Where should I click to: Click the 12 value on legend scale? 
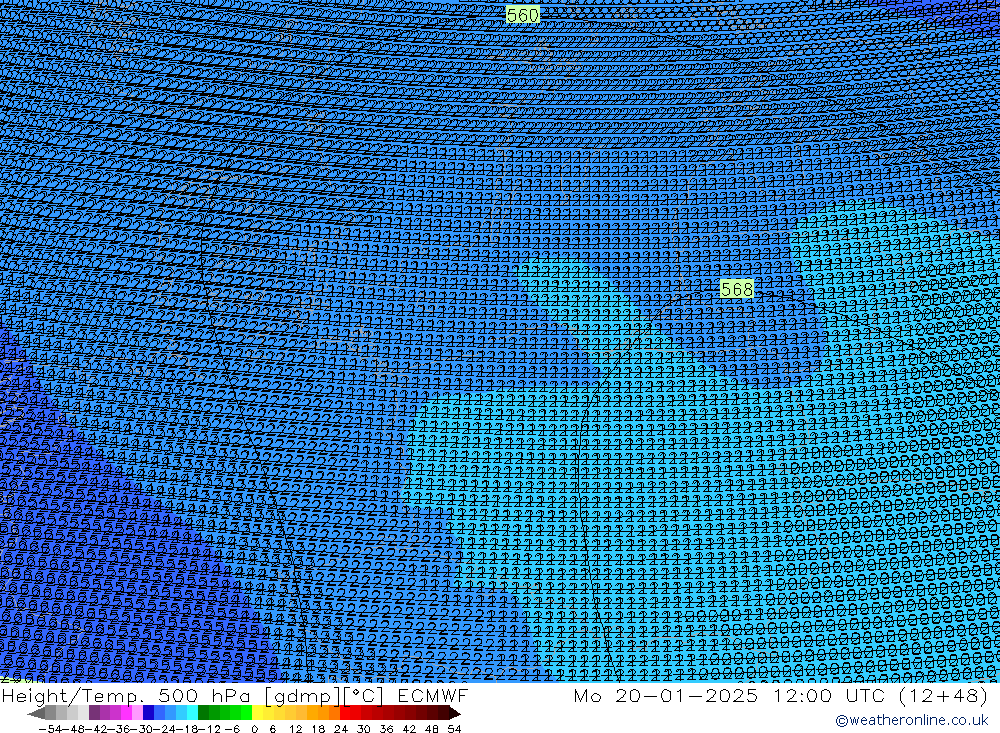coord(295,729)
